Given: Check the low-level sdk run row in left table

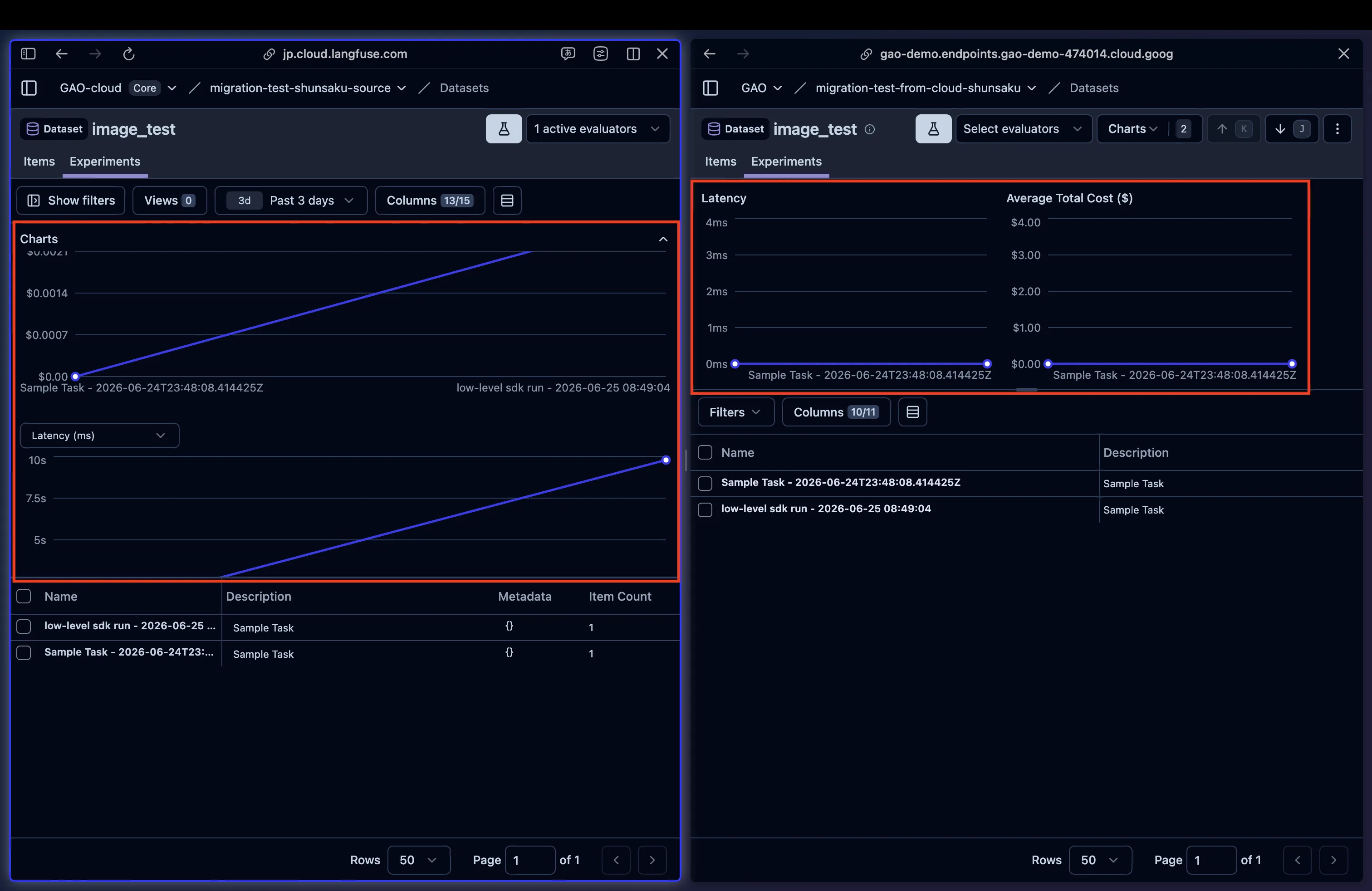Looking at the screenshot, I should pyautogui.click(x=24, y=627).
